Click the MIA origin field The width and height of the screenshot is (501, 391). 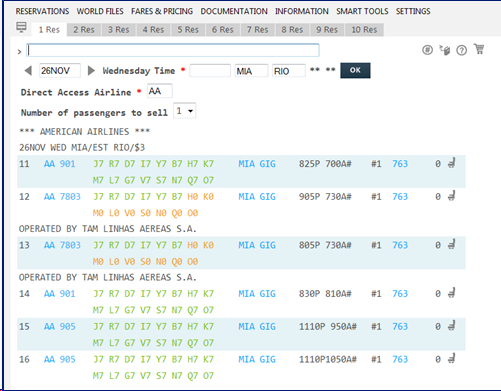[251, 71]
